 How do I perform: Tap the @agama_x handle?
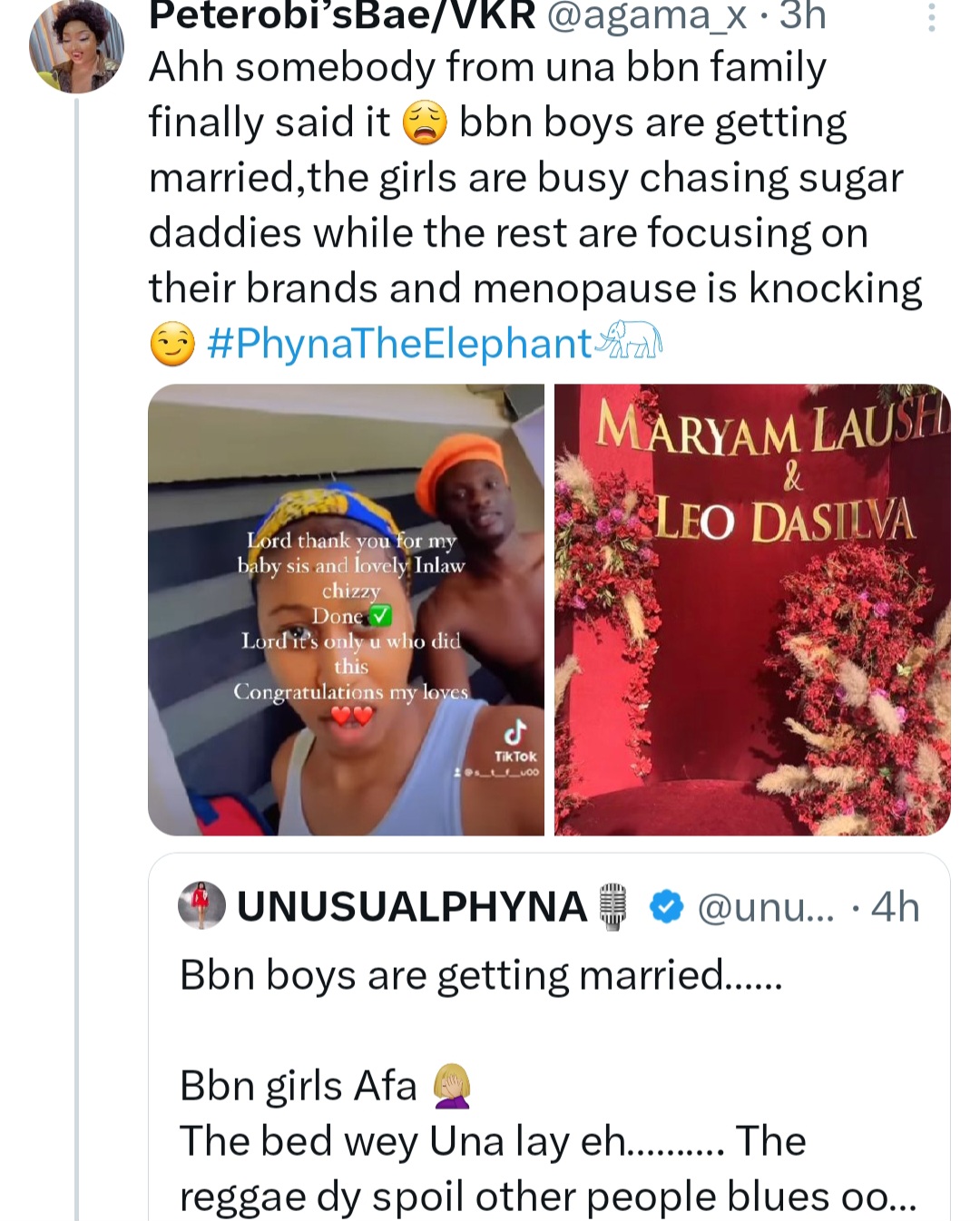647,15
